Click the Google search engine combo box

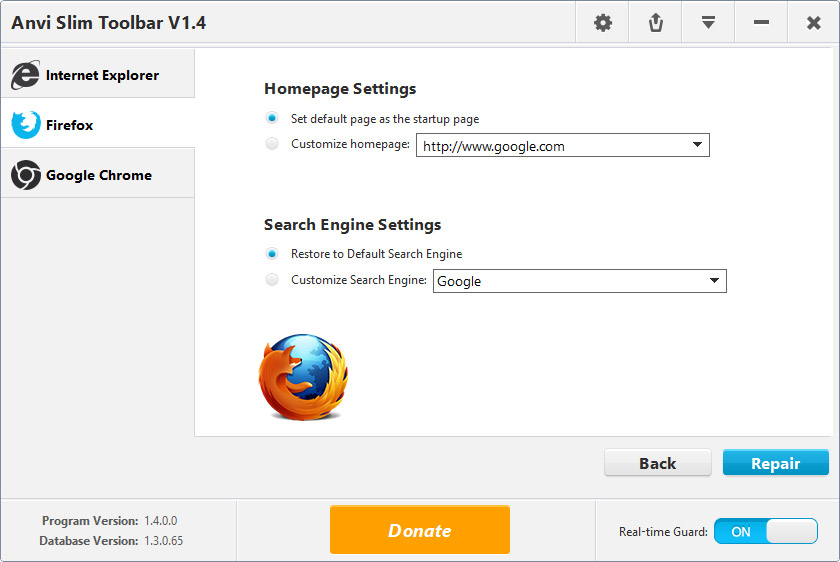point(580,281)
